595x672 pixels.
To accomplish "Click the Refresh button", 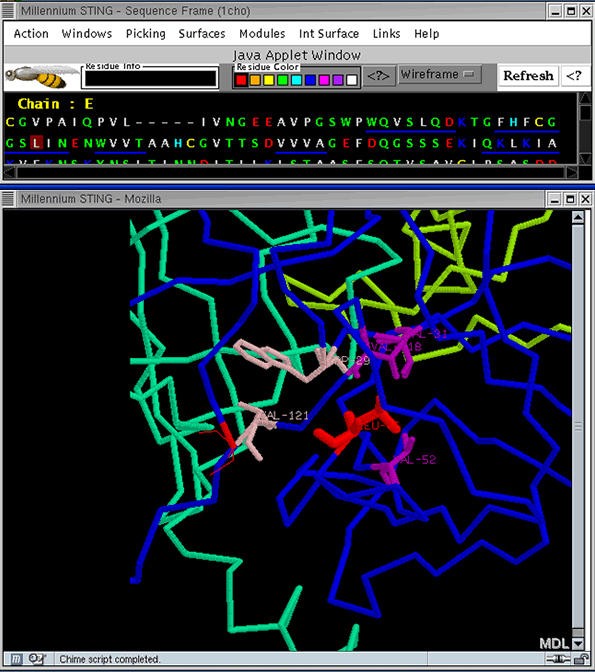I will pos(528,76).
